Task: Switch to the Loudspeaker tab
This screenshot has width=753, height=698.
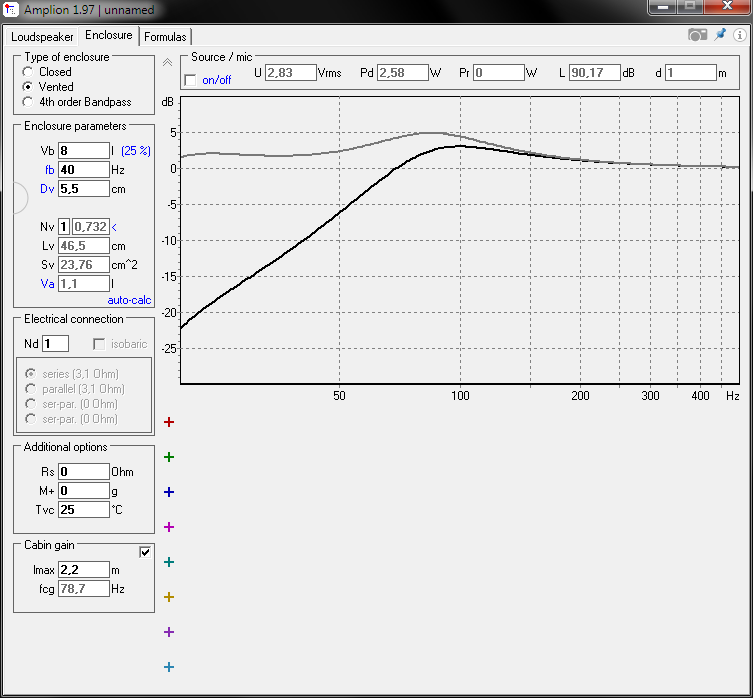Action: [42, 37]
